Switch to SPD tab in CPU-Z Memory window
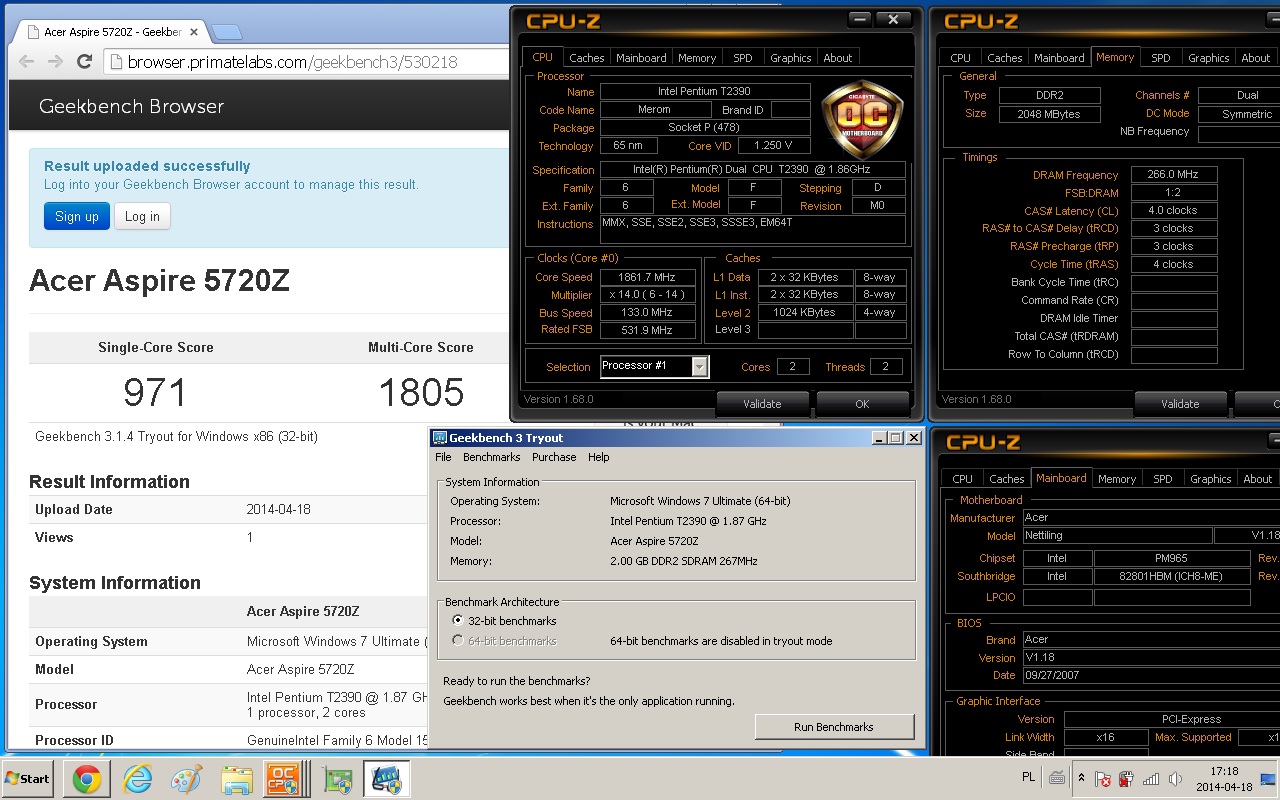This screenshot has height=800, width=1280. pyautogui.click(x=1161, y=58)
